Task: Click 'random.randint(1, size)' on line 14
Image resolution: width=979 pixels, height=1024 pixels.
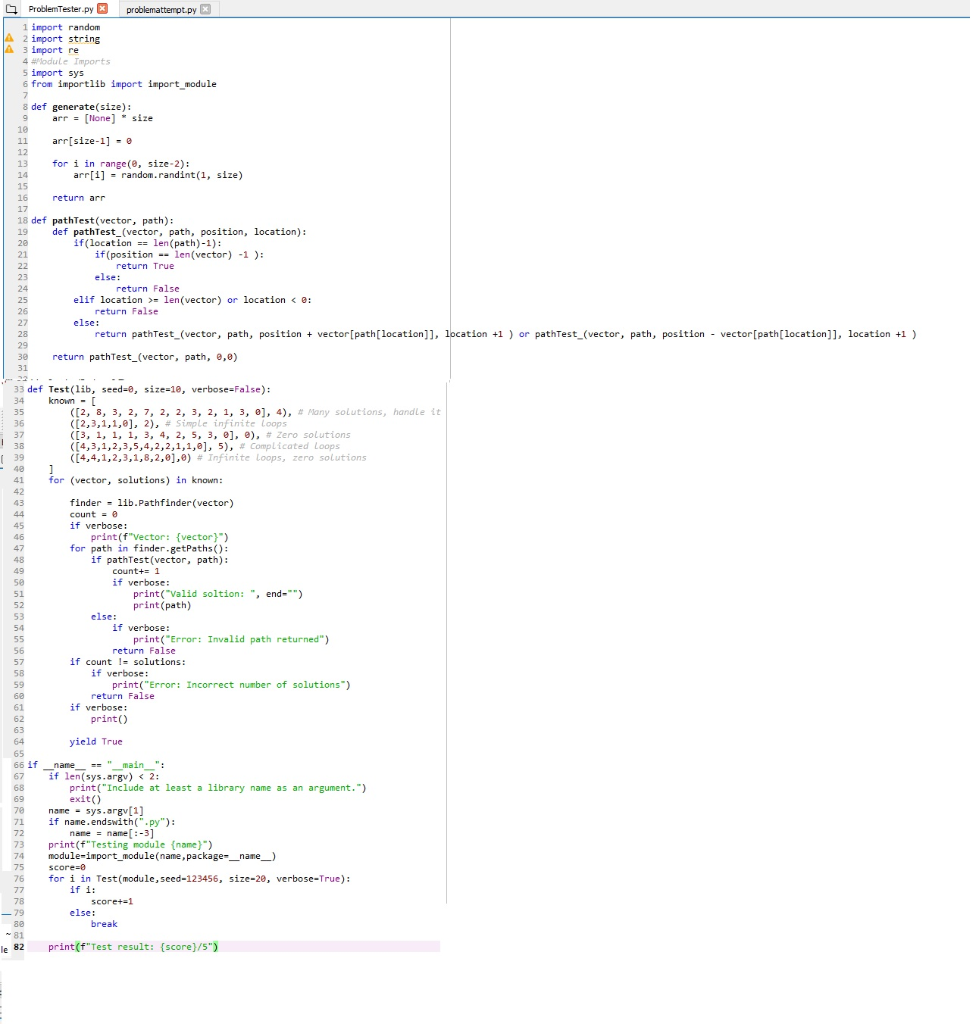Action: point(182,175)
